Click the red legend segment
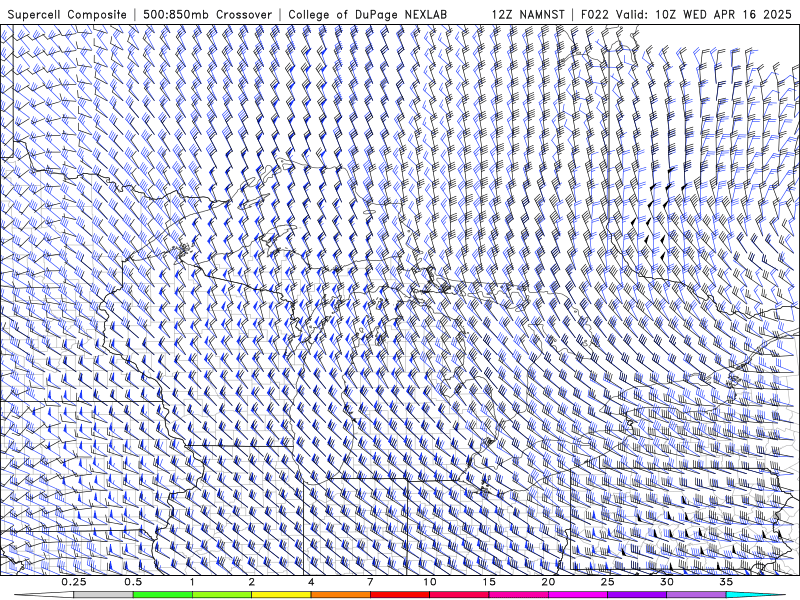800x600 pixels. tap(399, 595)
